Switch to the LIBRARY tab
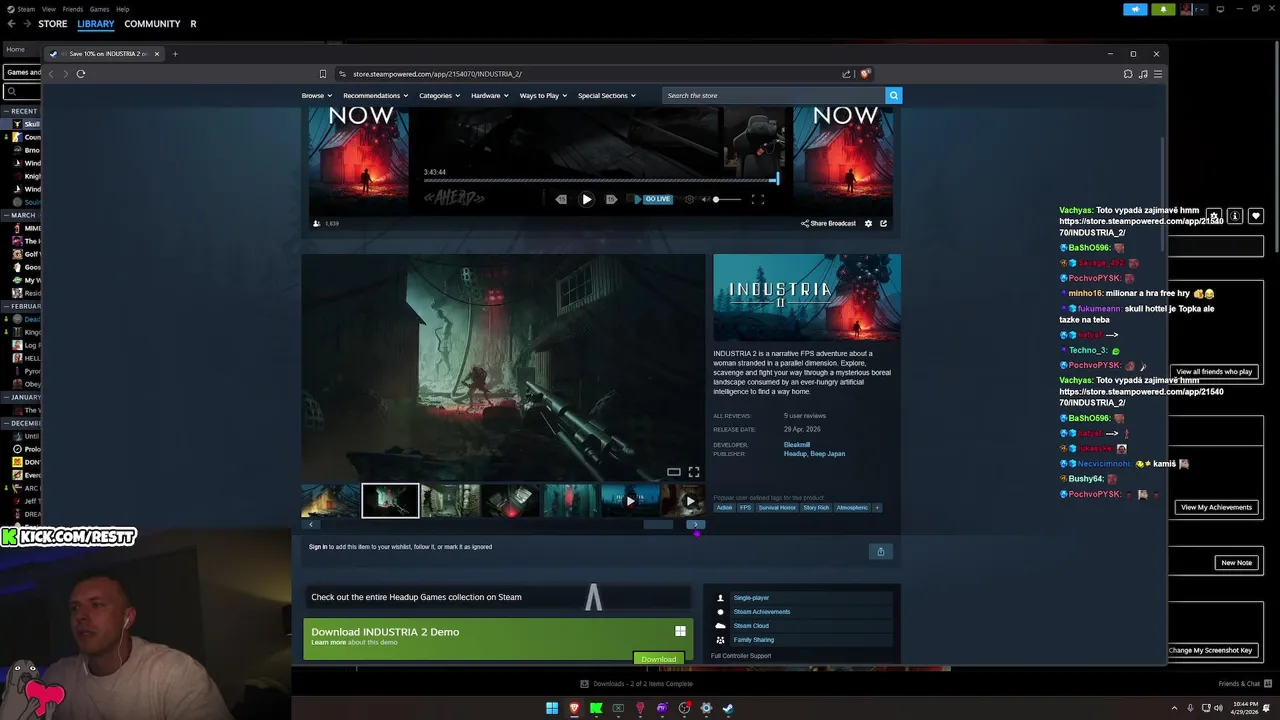This screenshot has width=1280, height=720. click(x=96, y=24)
